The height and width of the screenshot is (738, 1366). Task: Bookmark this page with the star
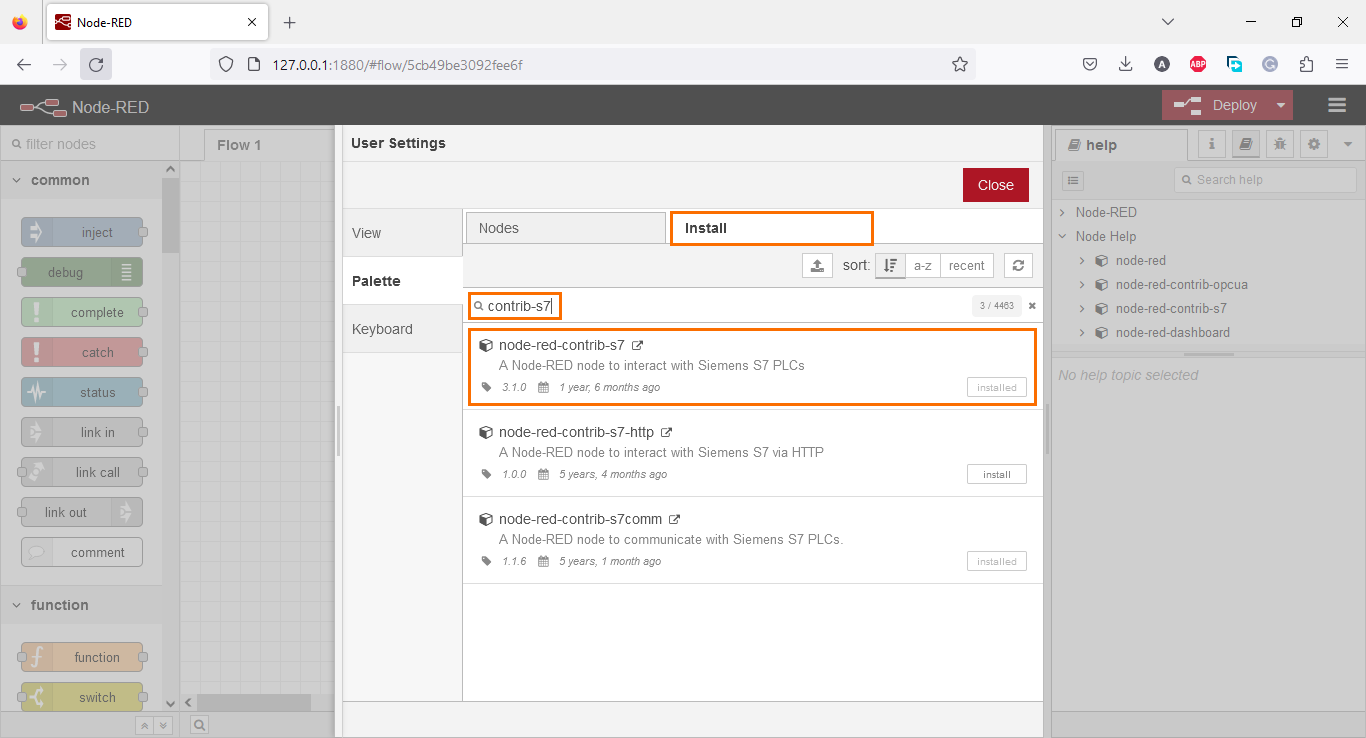(960, 64)
